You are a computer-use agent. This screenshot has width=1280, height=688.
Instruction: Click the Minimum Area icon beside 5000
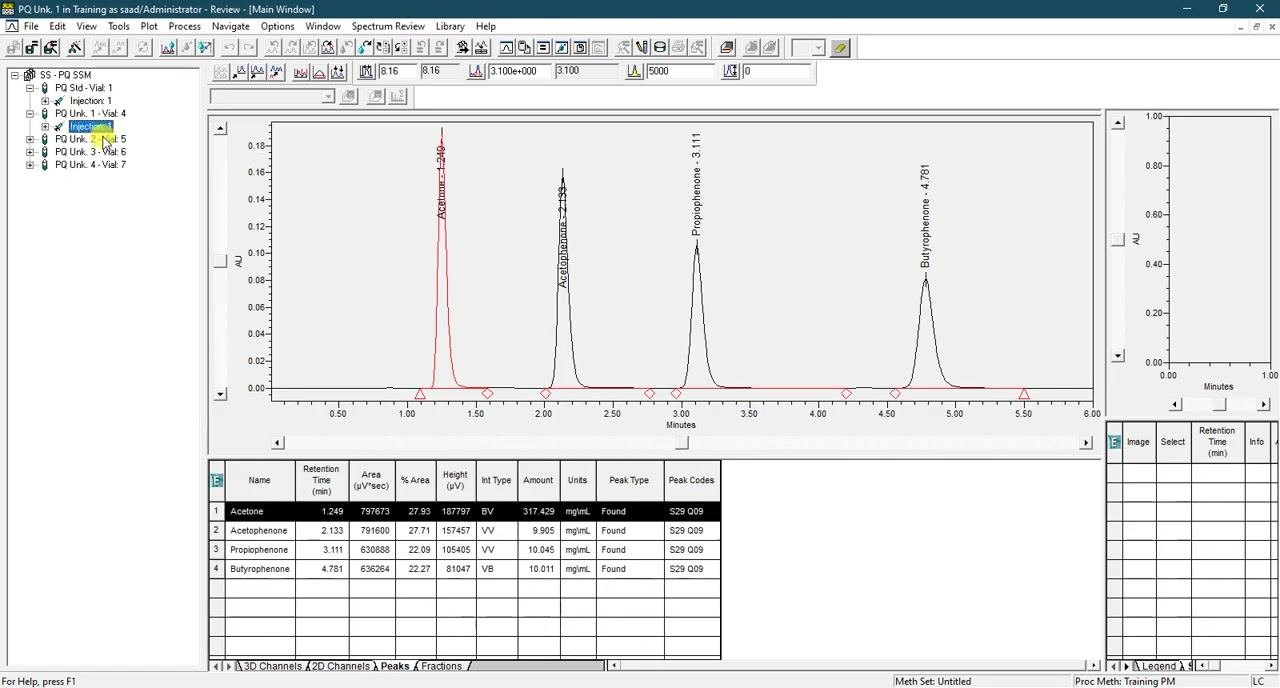click(x=634, y=71)
